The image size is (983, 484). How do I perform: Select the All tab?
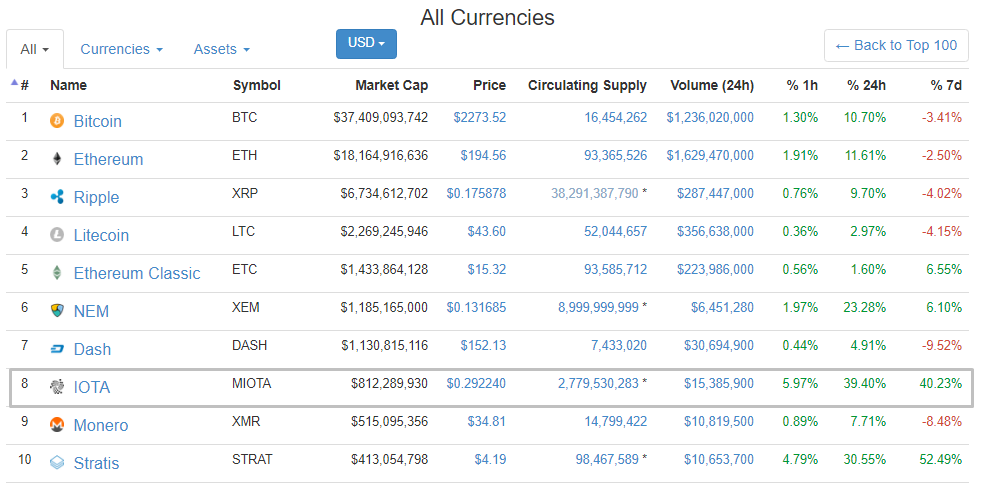point(34,49)
